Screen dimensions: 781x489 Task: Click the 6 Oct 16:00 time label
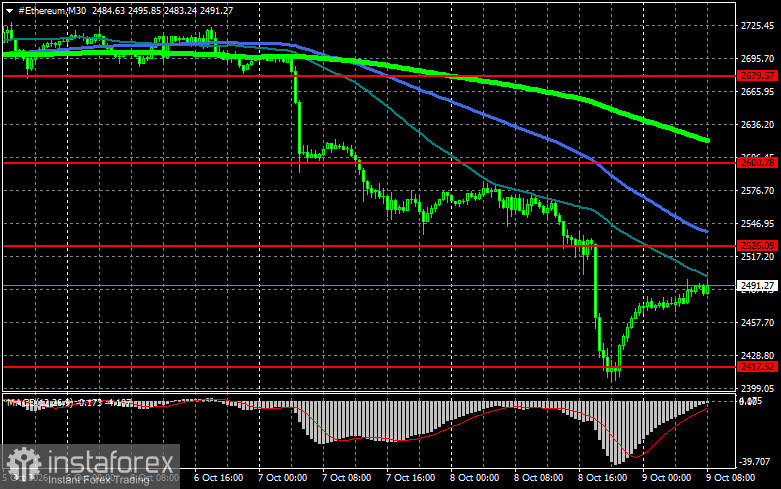pyautogui.click(x=219, y=478)
